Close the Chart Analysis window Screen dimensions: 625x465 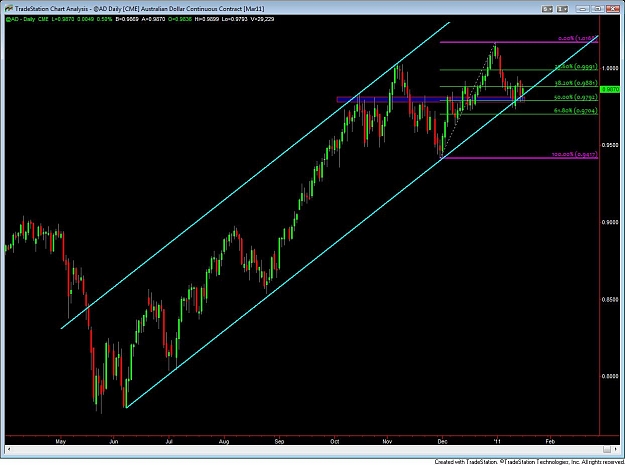tap(612, 9)
